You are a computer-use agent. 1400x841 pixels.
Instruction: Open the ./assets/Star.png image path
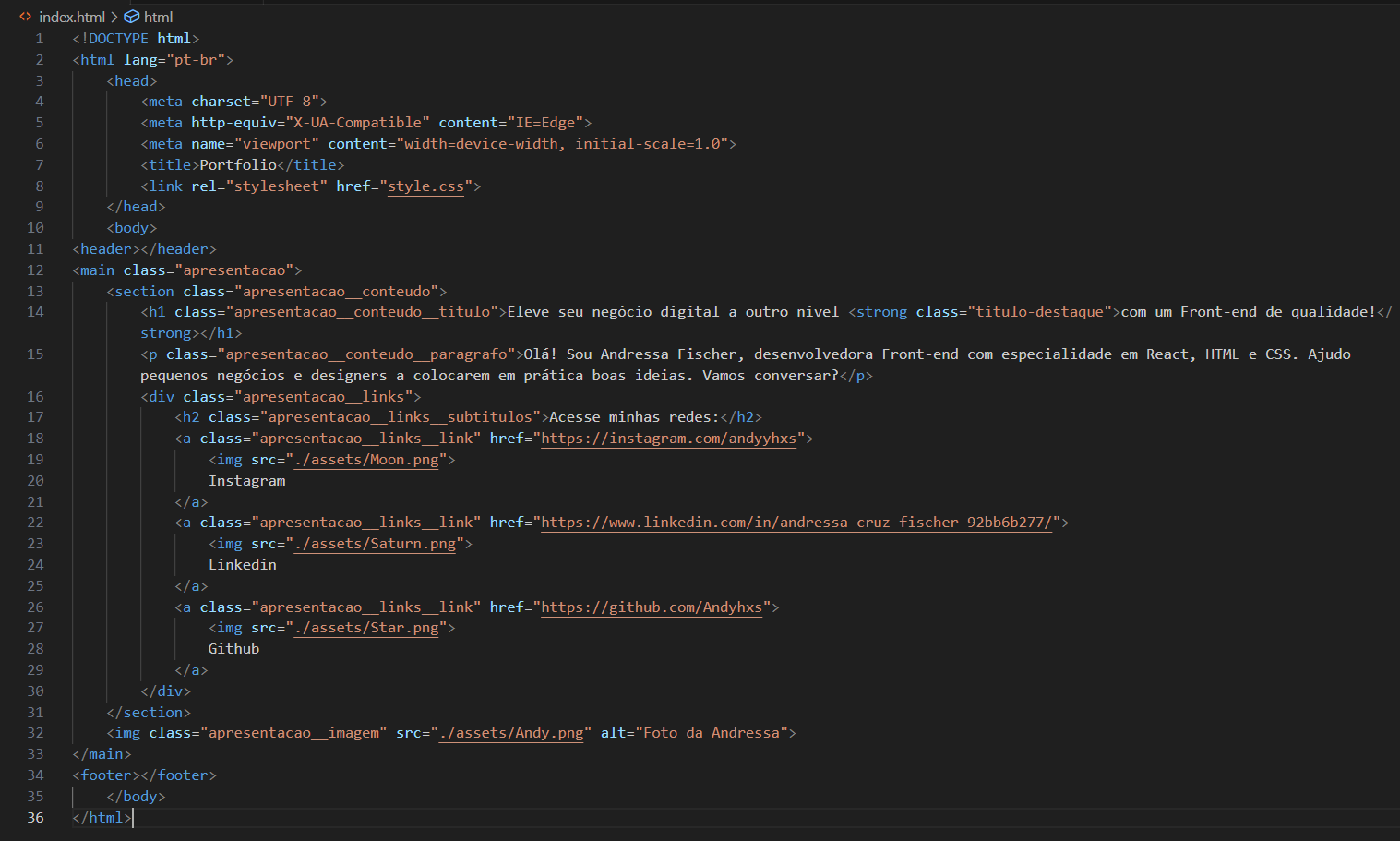pos(366,627)
